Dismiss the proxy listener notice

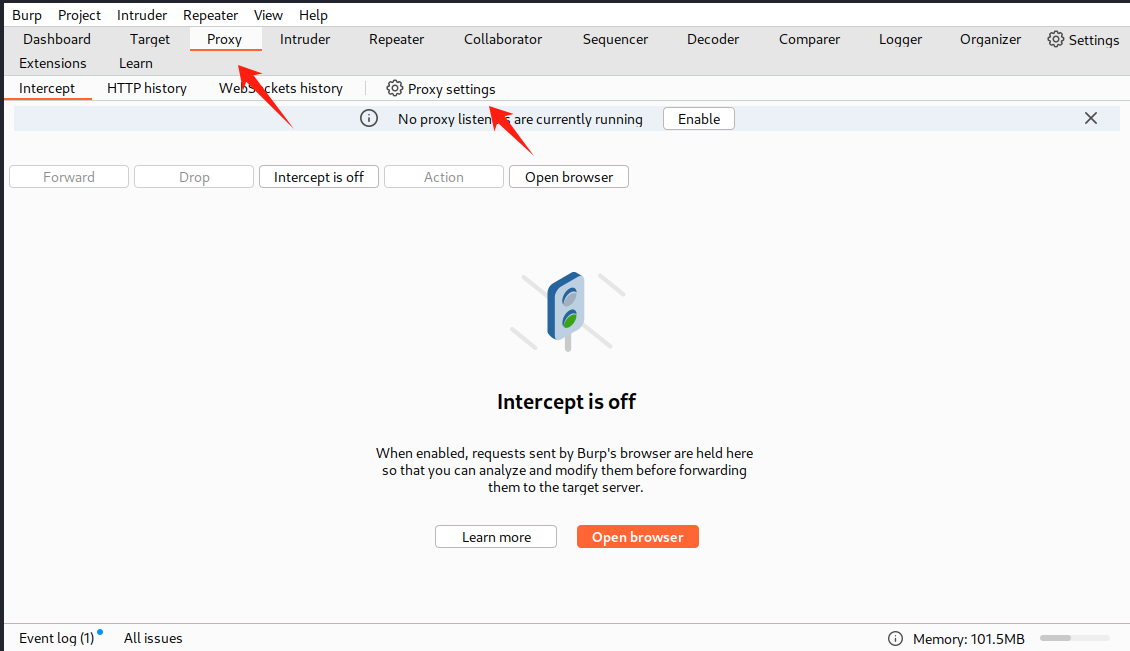tap(1091, 118)
